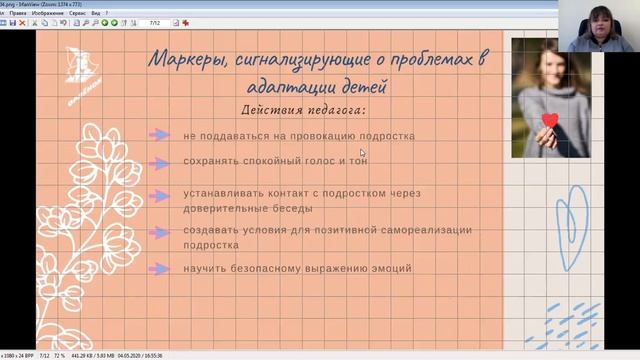Jump to next page icon in toolbar
Screen dimensions: 640x360
[133, 23]
